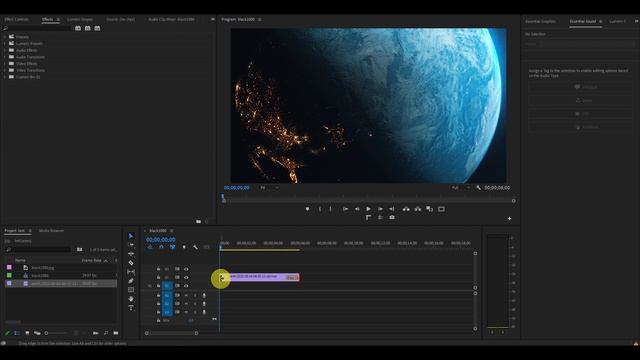Viewport: 640px width, 360px height.
Task: Switch Project panel to List view
Action: tap(17, 333)
